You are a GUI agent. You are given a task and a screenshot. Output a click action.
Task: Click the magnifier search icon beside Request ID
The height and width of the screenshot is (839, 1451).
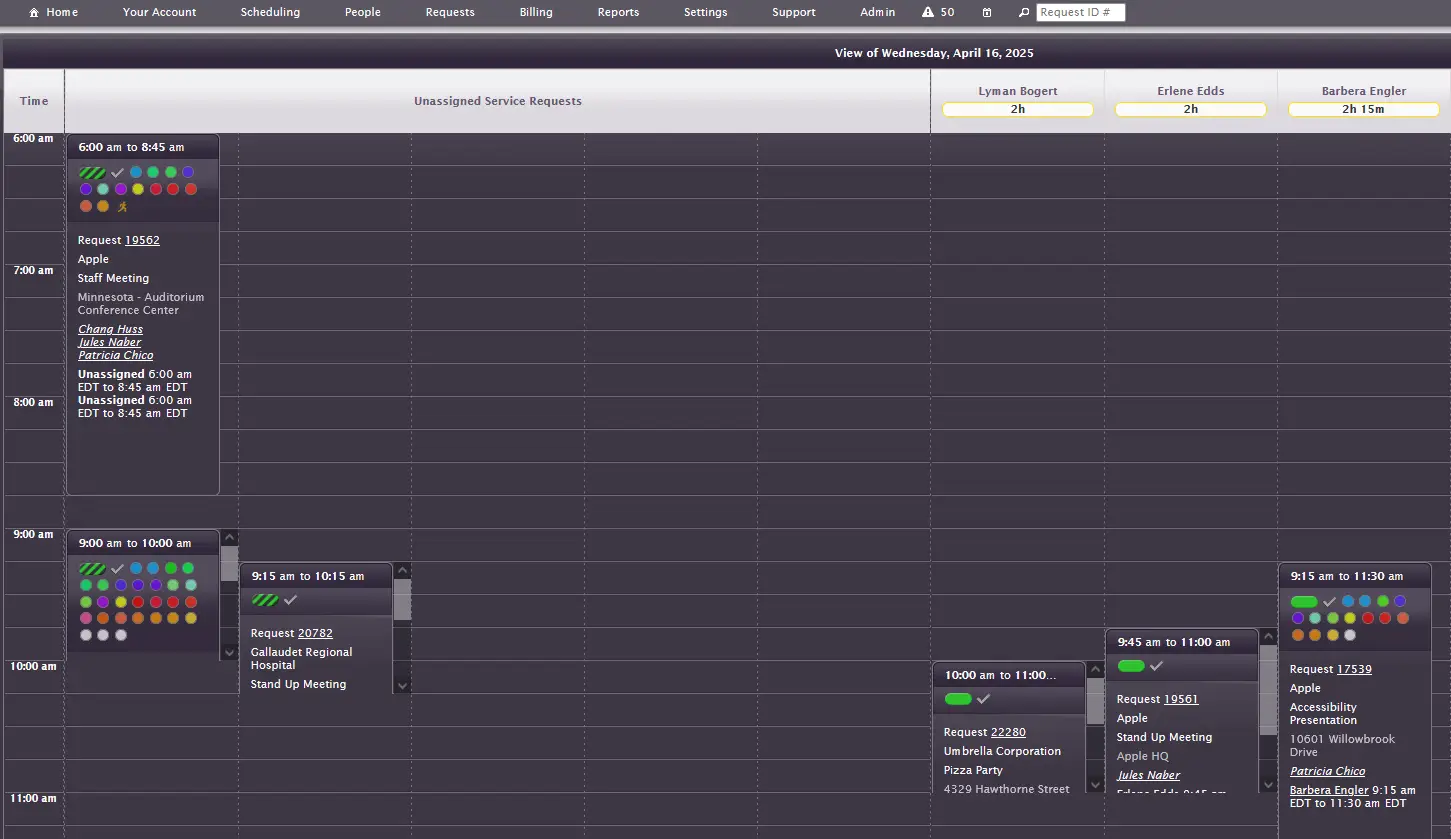coord(1023,12)
